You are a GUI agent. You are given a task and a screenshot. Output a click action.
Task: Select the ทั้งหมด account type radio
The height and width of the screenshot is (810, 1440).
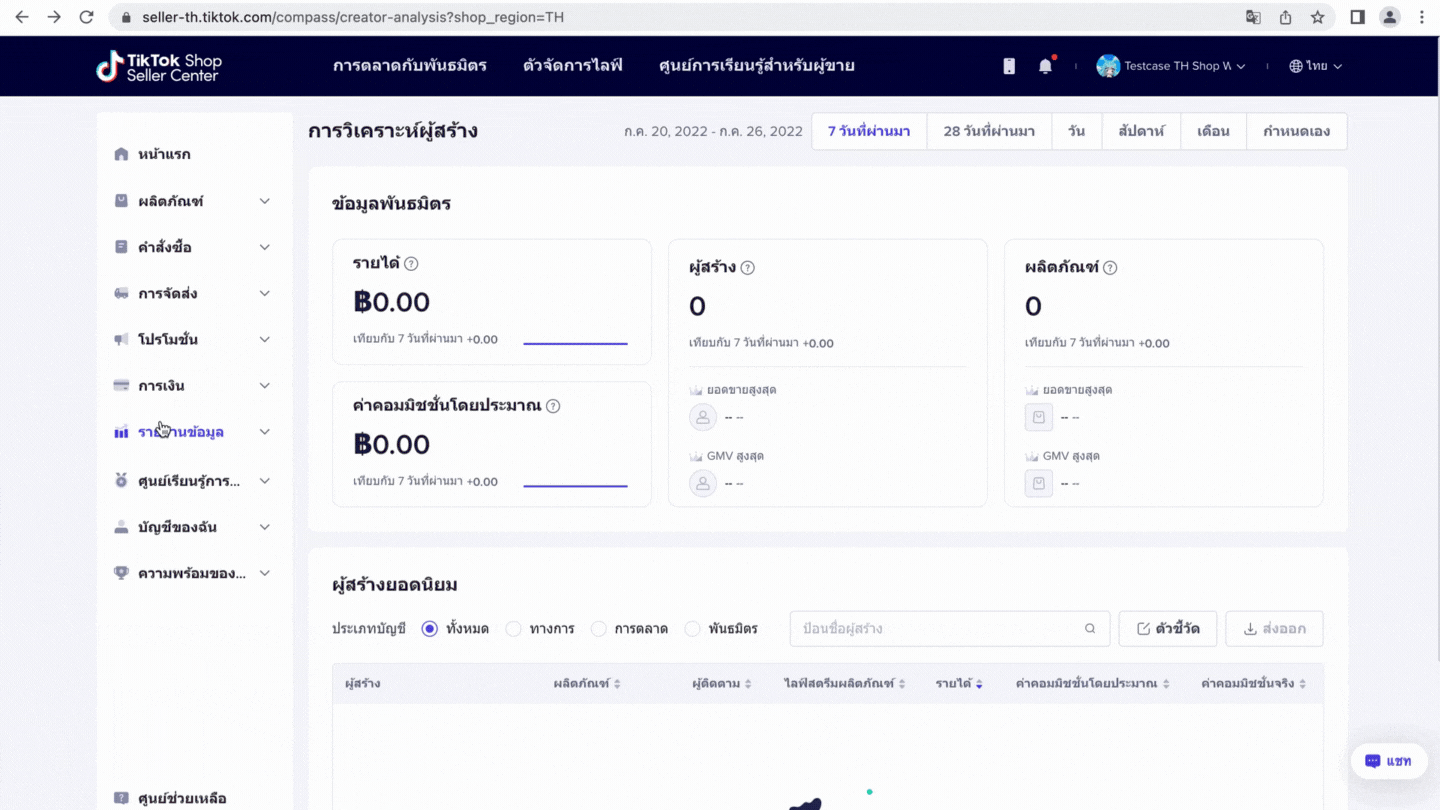[x=430, y=629]
